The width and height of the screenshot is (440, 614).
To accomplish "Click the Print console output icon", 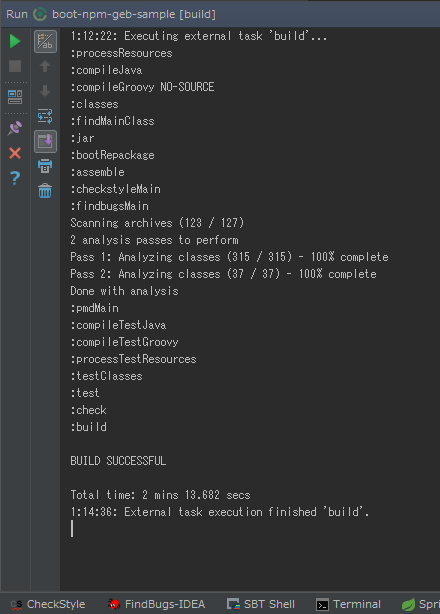I will click(45, 166).
